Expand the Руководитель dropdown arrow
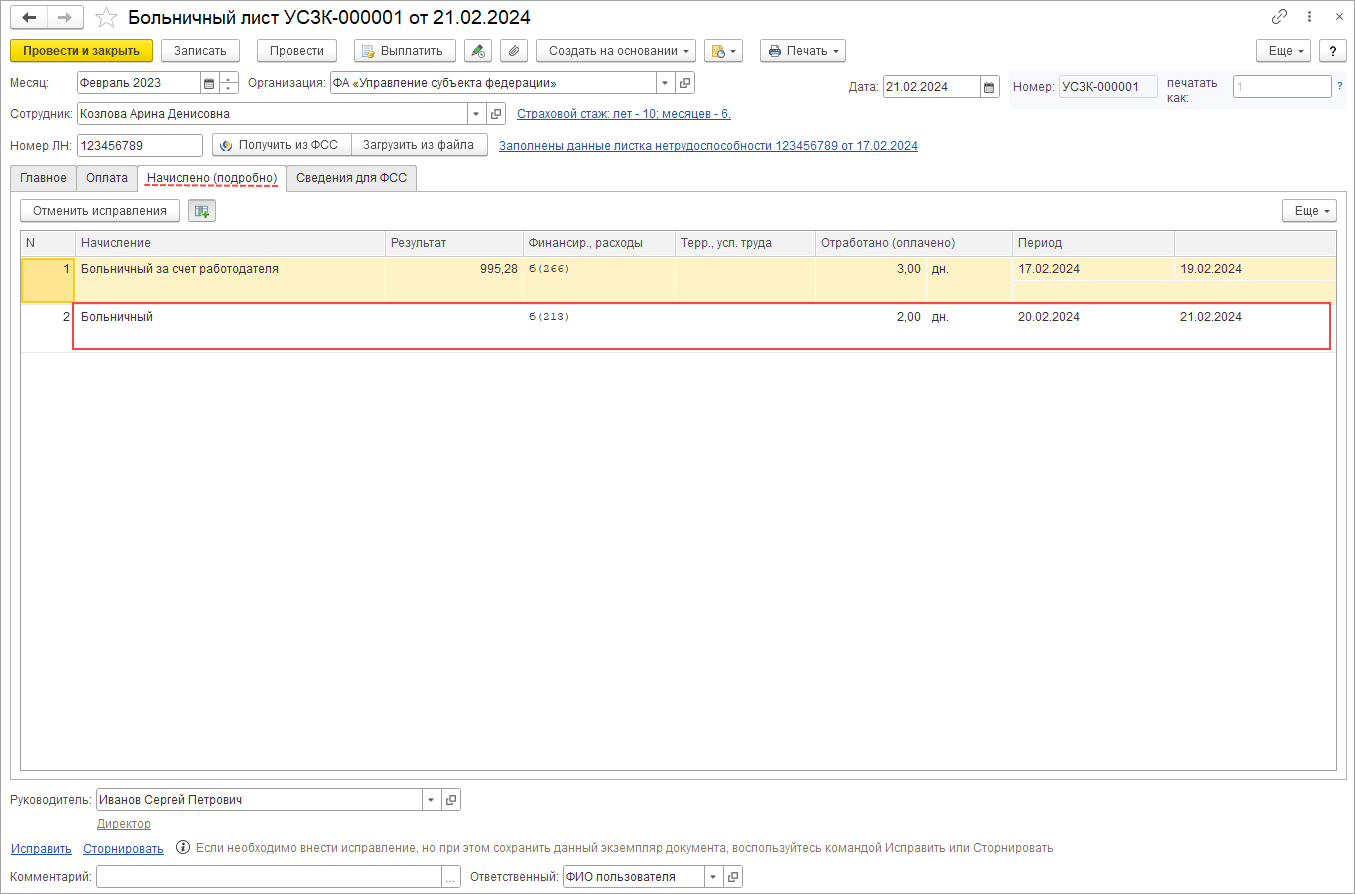The image size is (1355, 894). [x=431, y=800]
